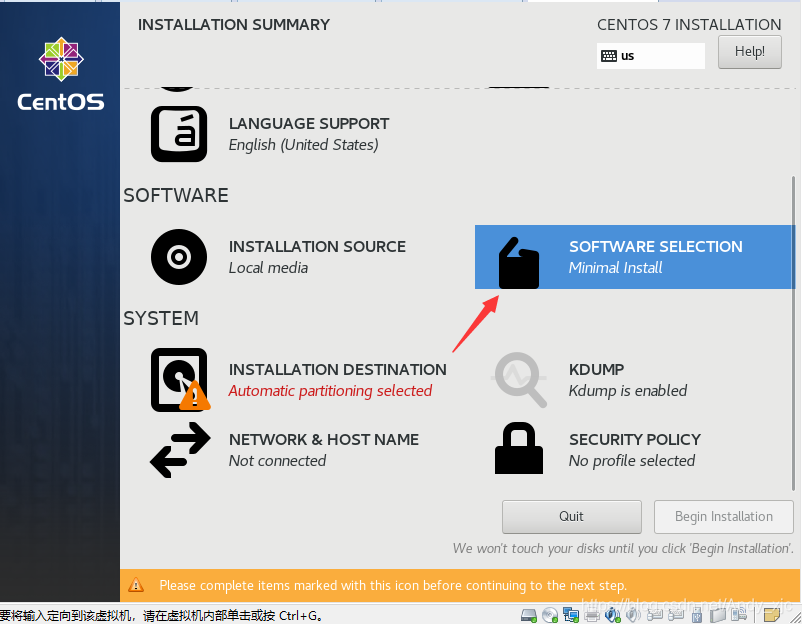802x624 pixels.
Task: Click VMware printer status icon
Action: (x=592, y=615)
